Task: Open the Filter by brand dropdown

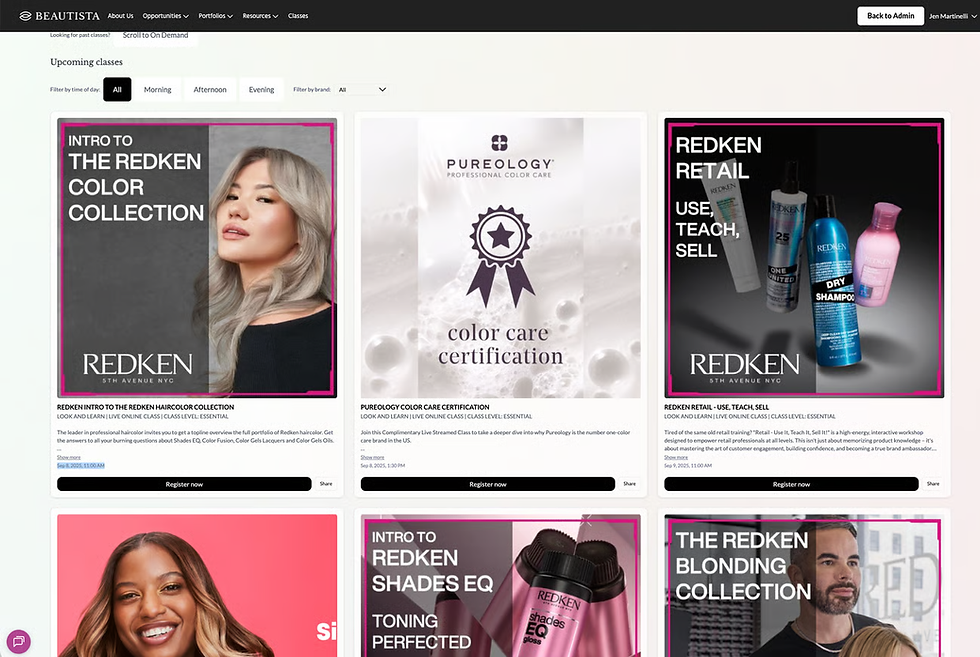Action: (362, 89)
